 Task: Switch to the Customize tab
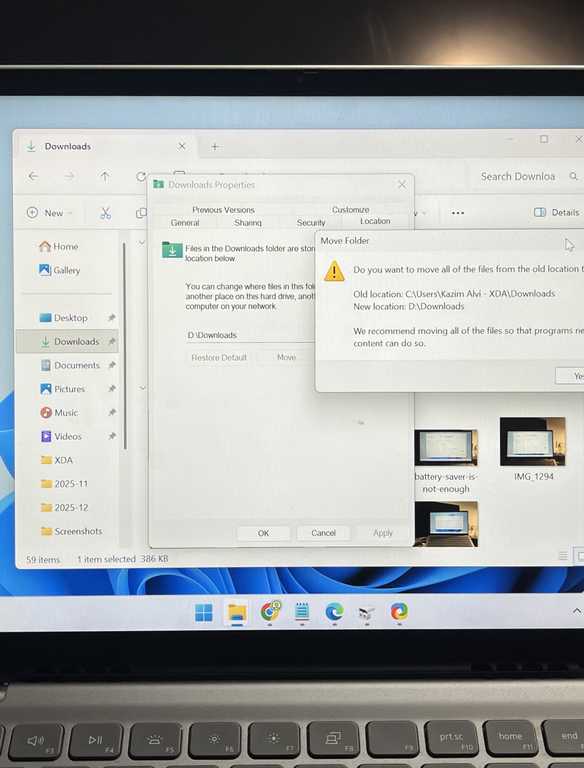coord(350,210)
